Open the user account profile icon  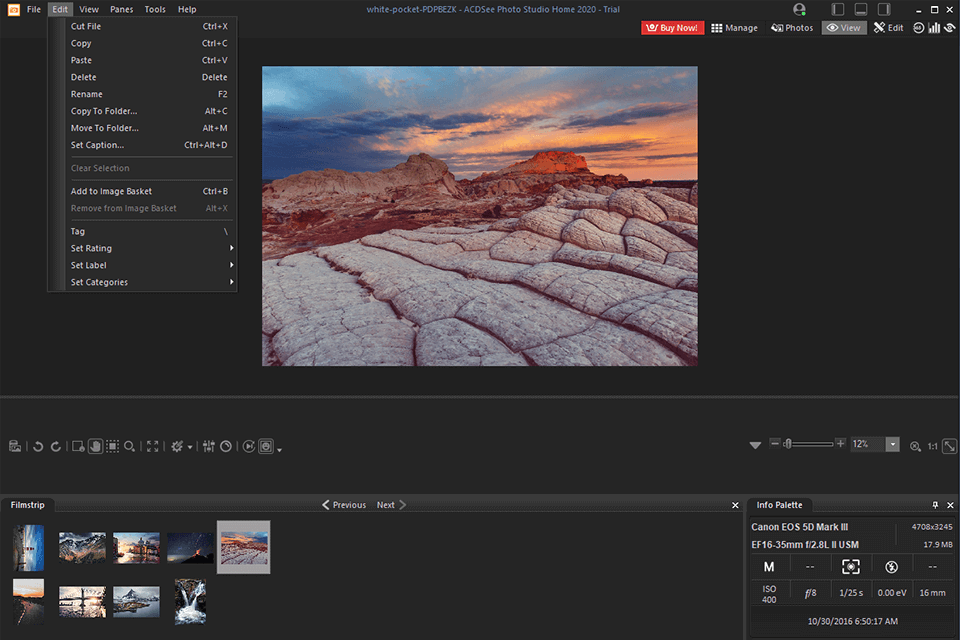799,9
